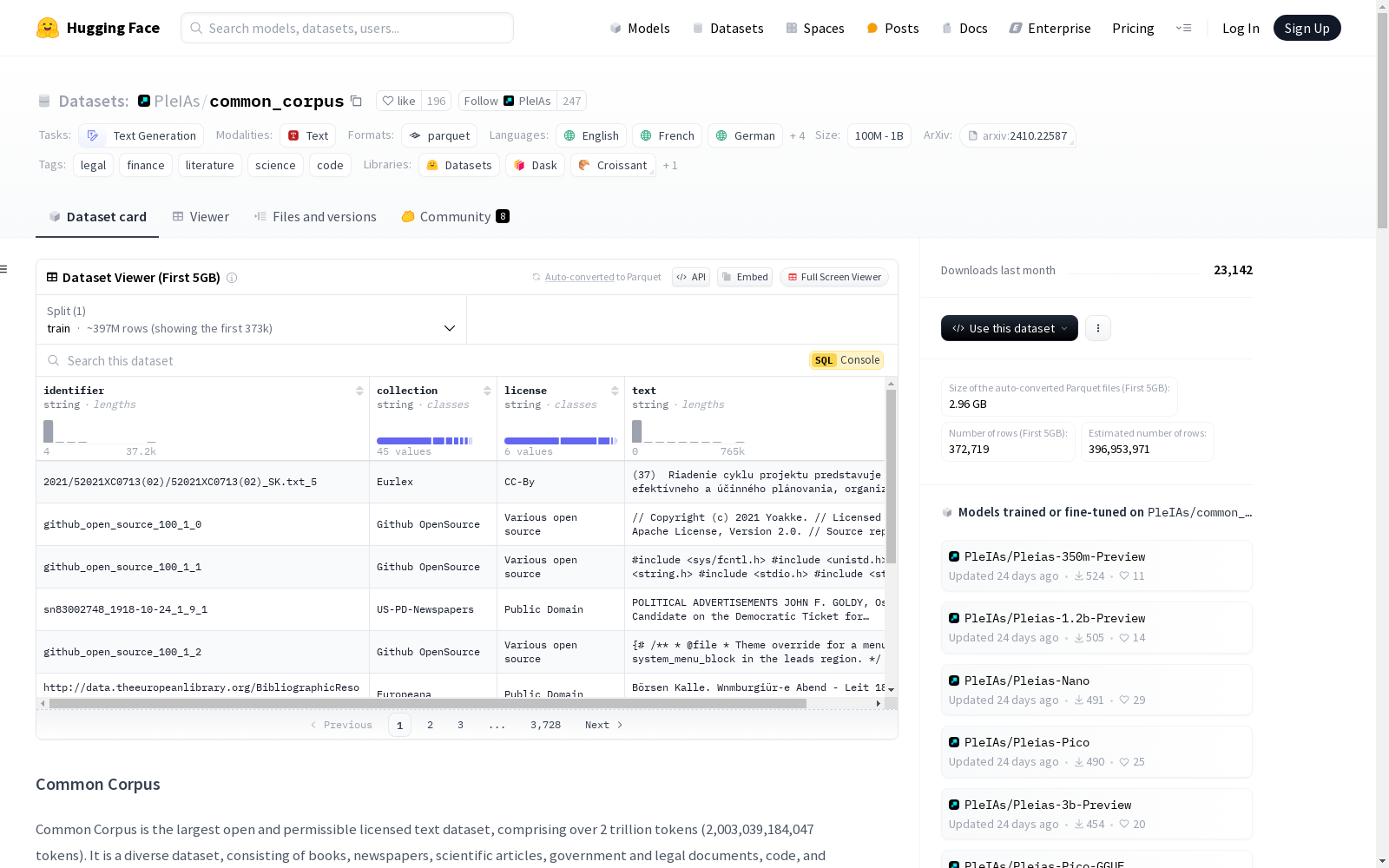Click the Text modality icon
Image resolution: width=1389 pixels, height=868 pixels.
tap(293, 135)
